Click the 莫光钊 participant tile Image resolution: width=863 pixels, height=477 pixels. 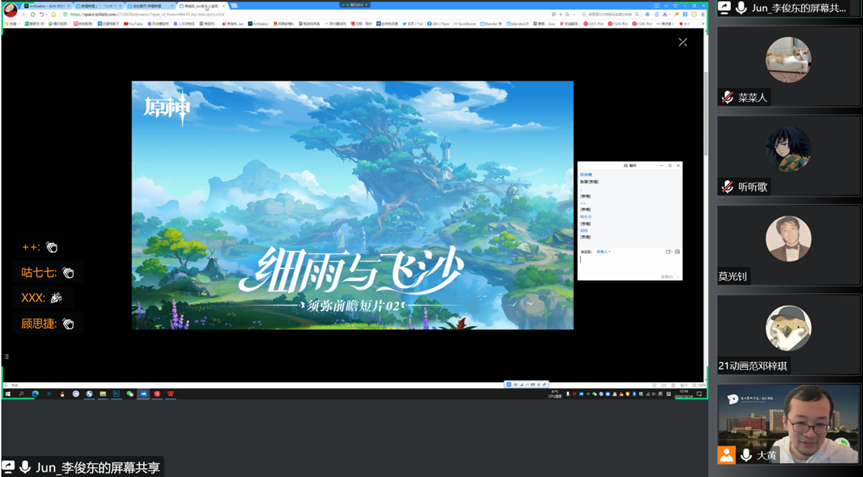coord(788,245)
